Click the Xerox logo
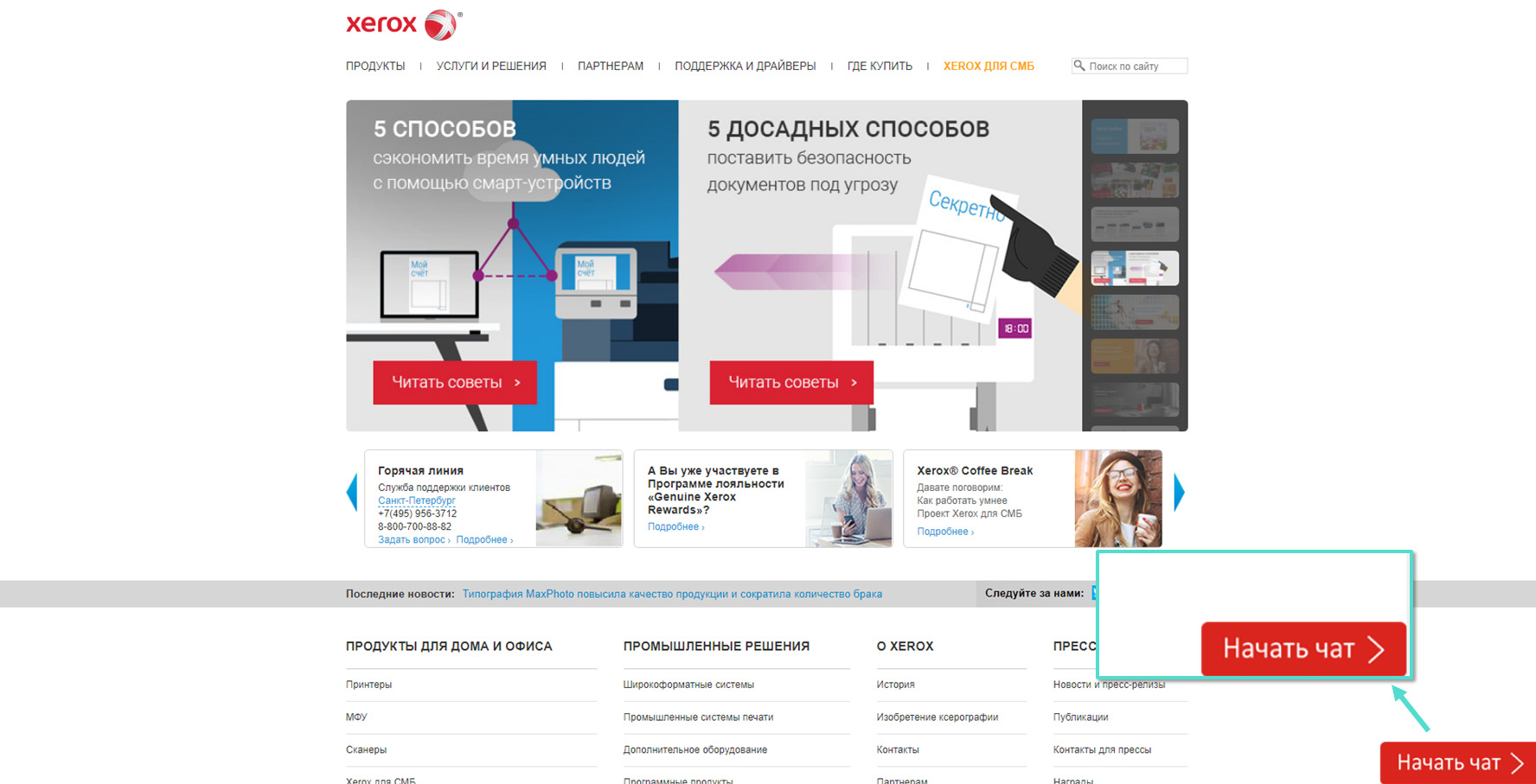Image resolution: width=1536 pixels, height=784 pixels. pyautogui.click(x=404, y=24)
